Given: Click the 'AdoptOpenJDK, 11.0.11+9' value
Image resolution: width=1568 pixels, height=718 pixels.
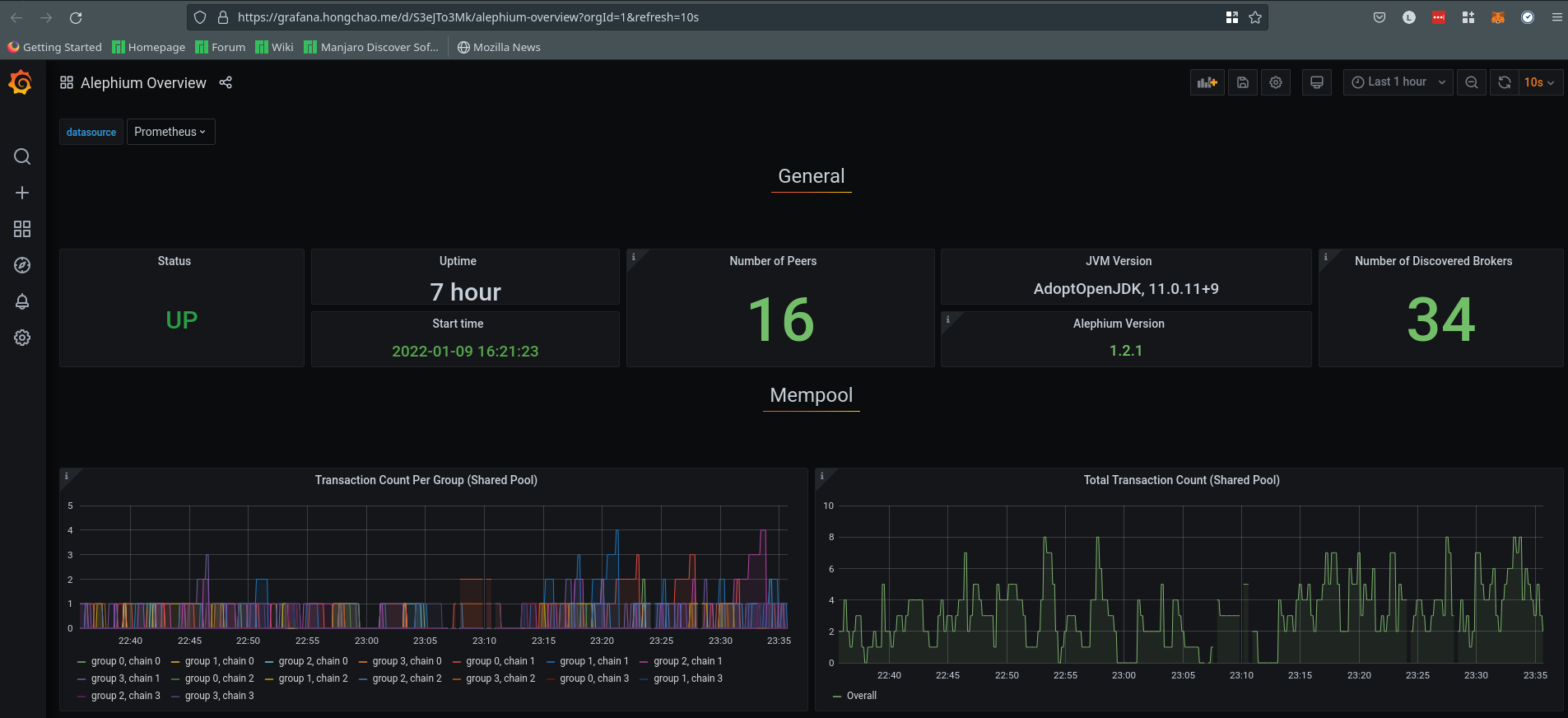Looking at the screenshot, I should (x=1126, y=289).
